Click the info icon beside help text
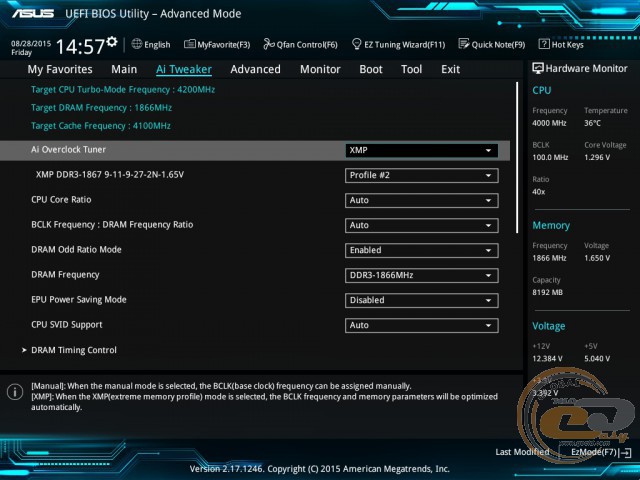The height and width of the screenshot is (480, 640). (15, 392)
